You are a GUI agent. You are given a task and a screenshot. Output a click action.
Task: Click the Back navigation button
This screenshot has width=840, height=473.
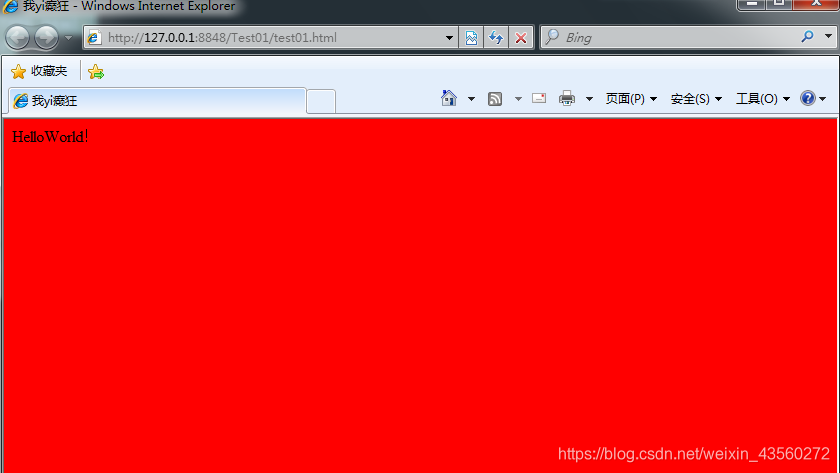coord(18,38)
